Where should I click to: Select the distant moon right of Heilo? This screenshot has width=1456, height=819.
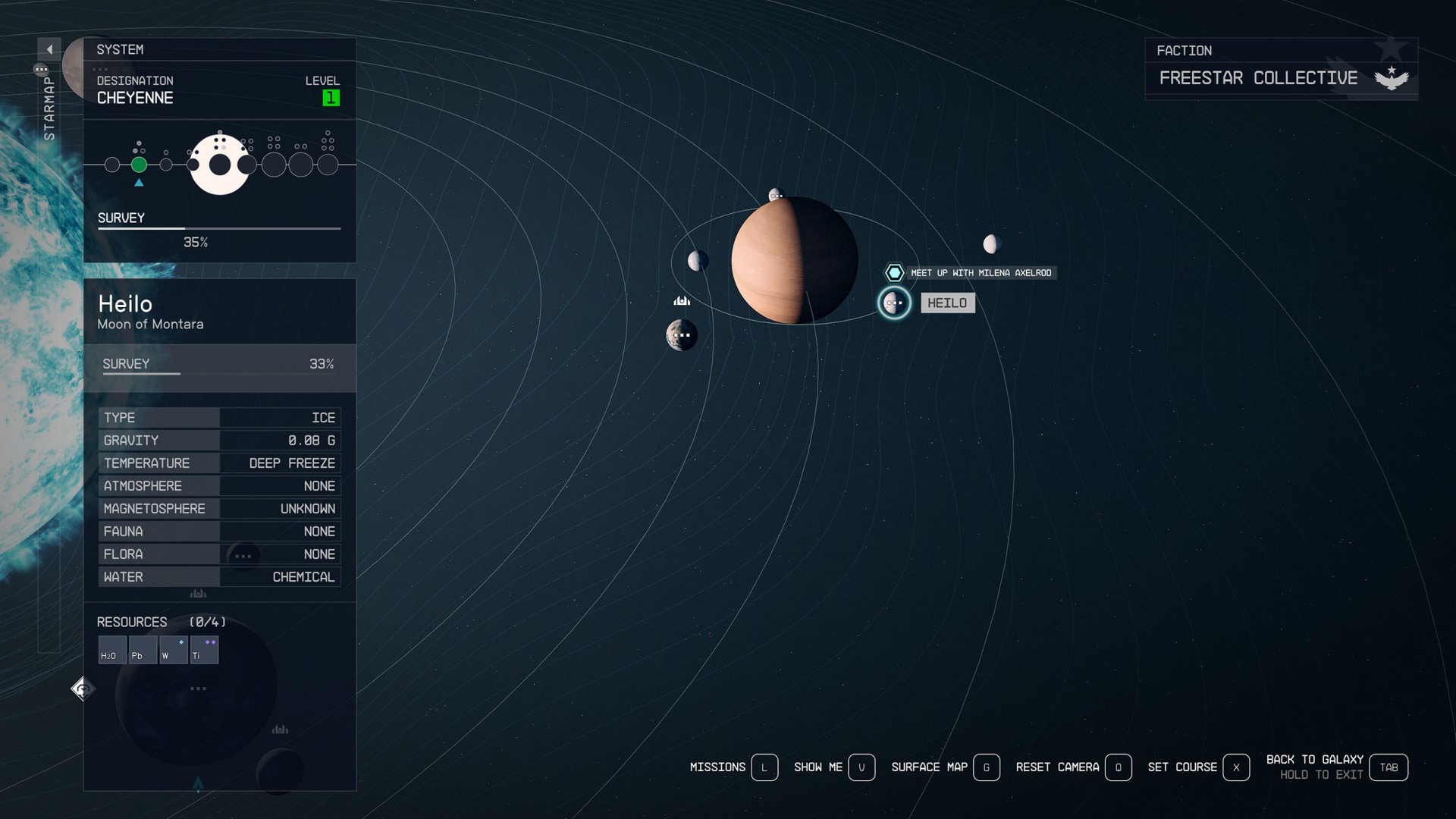click(x=991, y=243)
